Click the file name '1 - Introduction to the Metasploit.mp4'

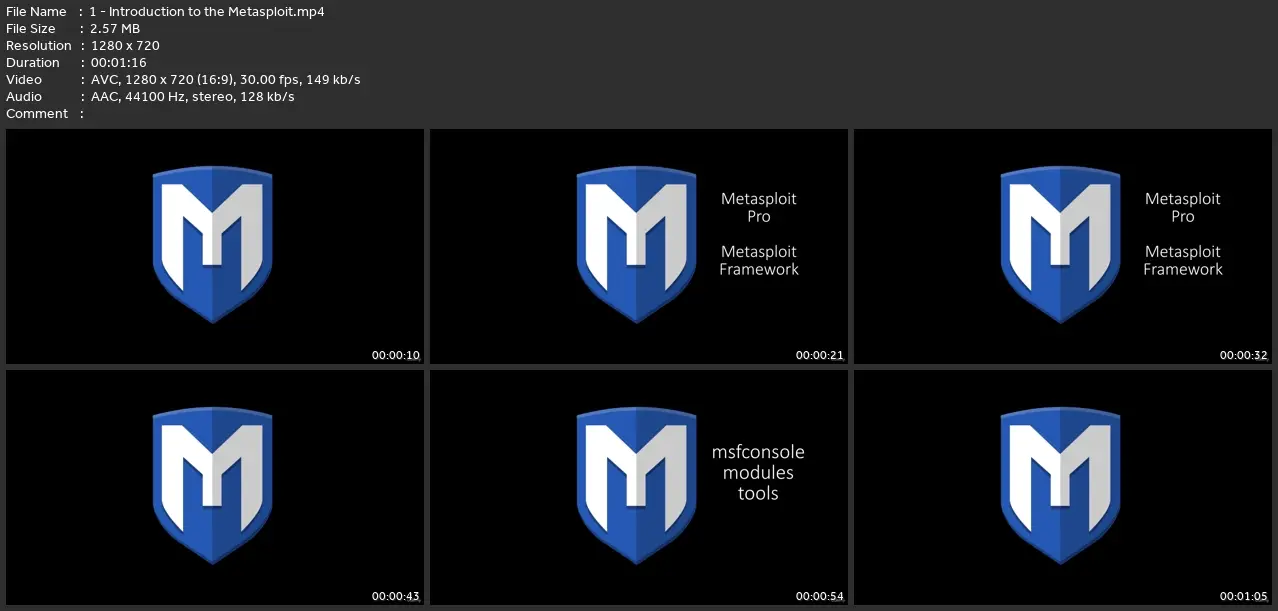pos(207,12)
